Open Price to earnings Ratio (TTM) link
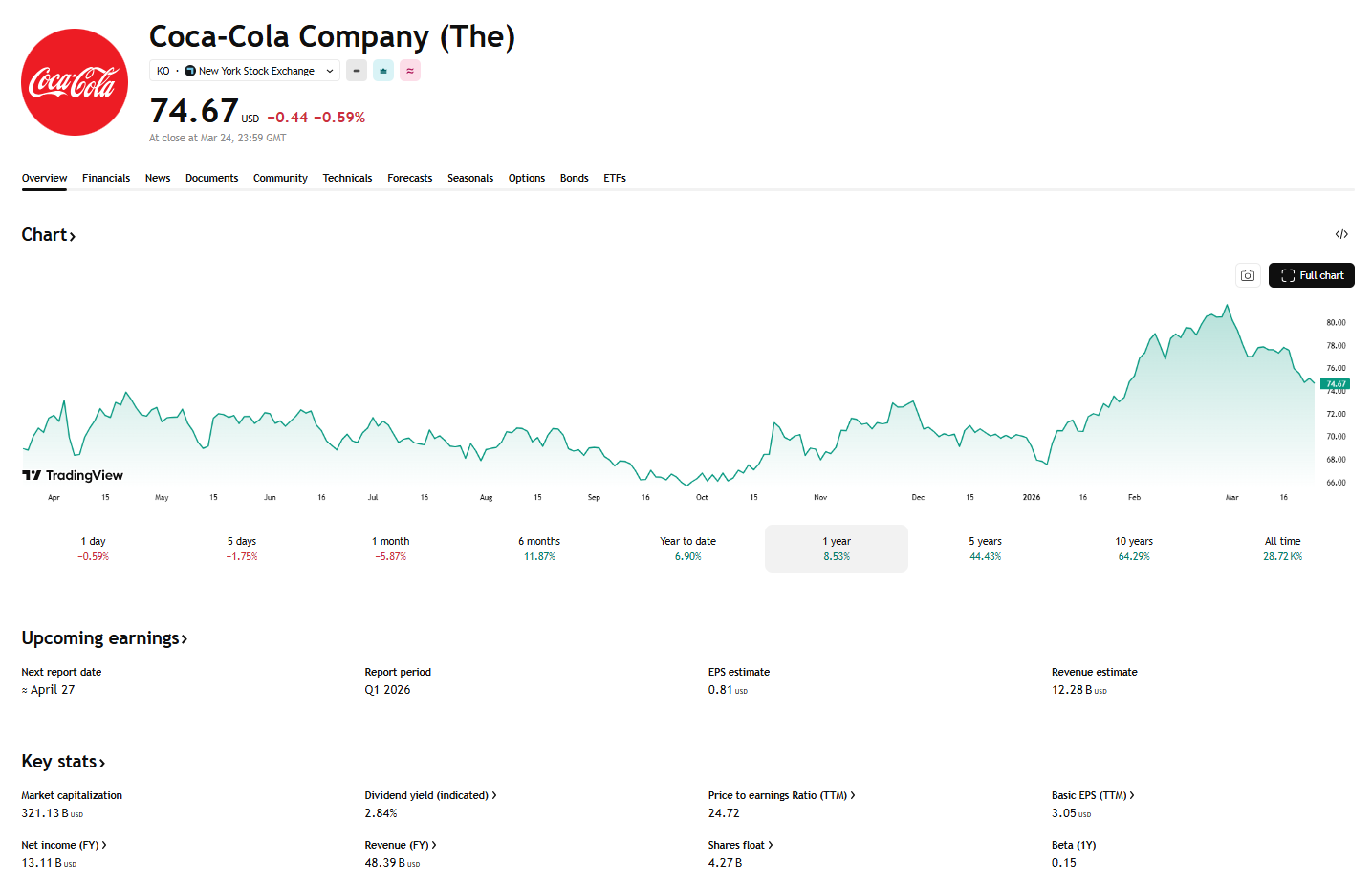 click(781, 795)
